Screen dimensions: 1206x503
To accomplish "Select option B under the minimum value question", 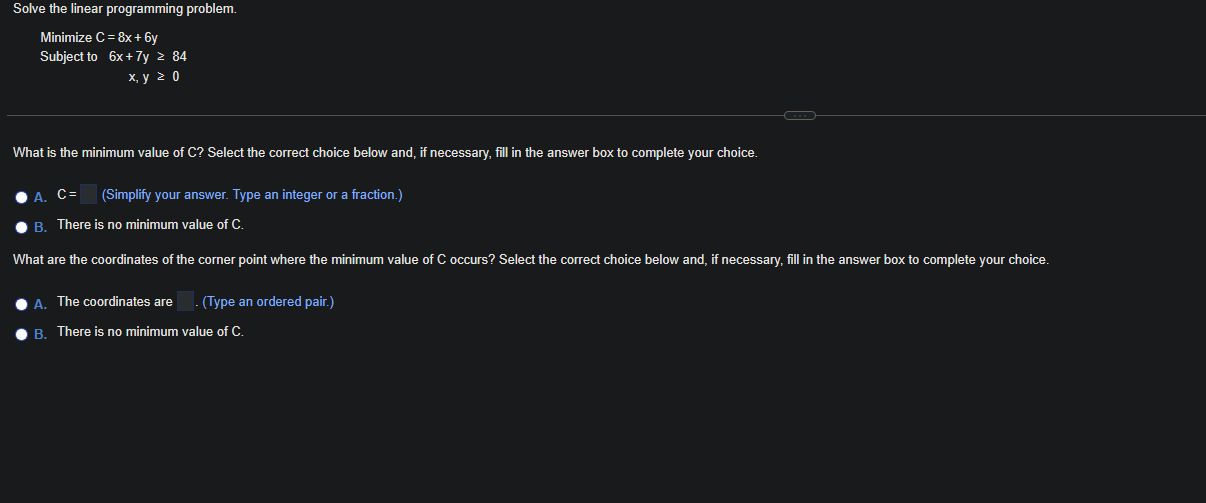I will [x=22, y=226].
